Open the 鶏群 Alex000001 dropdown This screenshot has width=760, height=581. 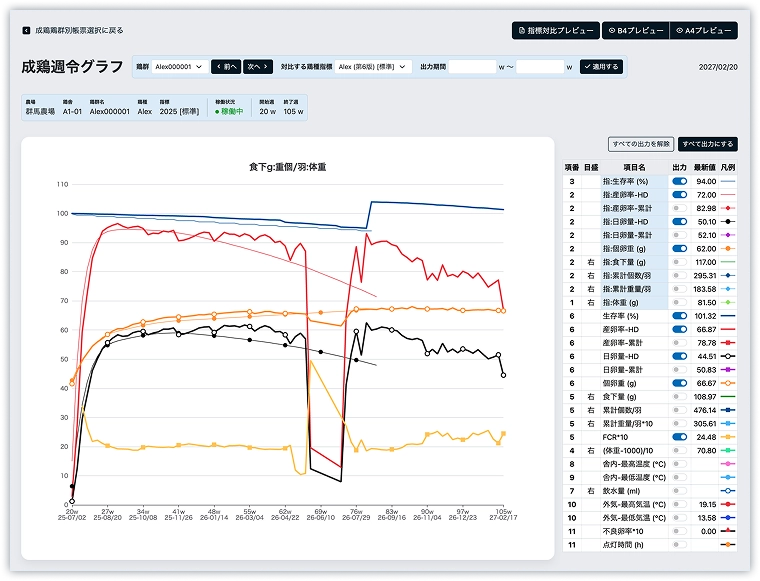point(180,67)
